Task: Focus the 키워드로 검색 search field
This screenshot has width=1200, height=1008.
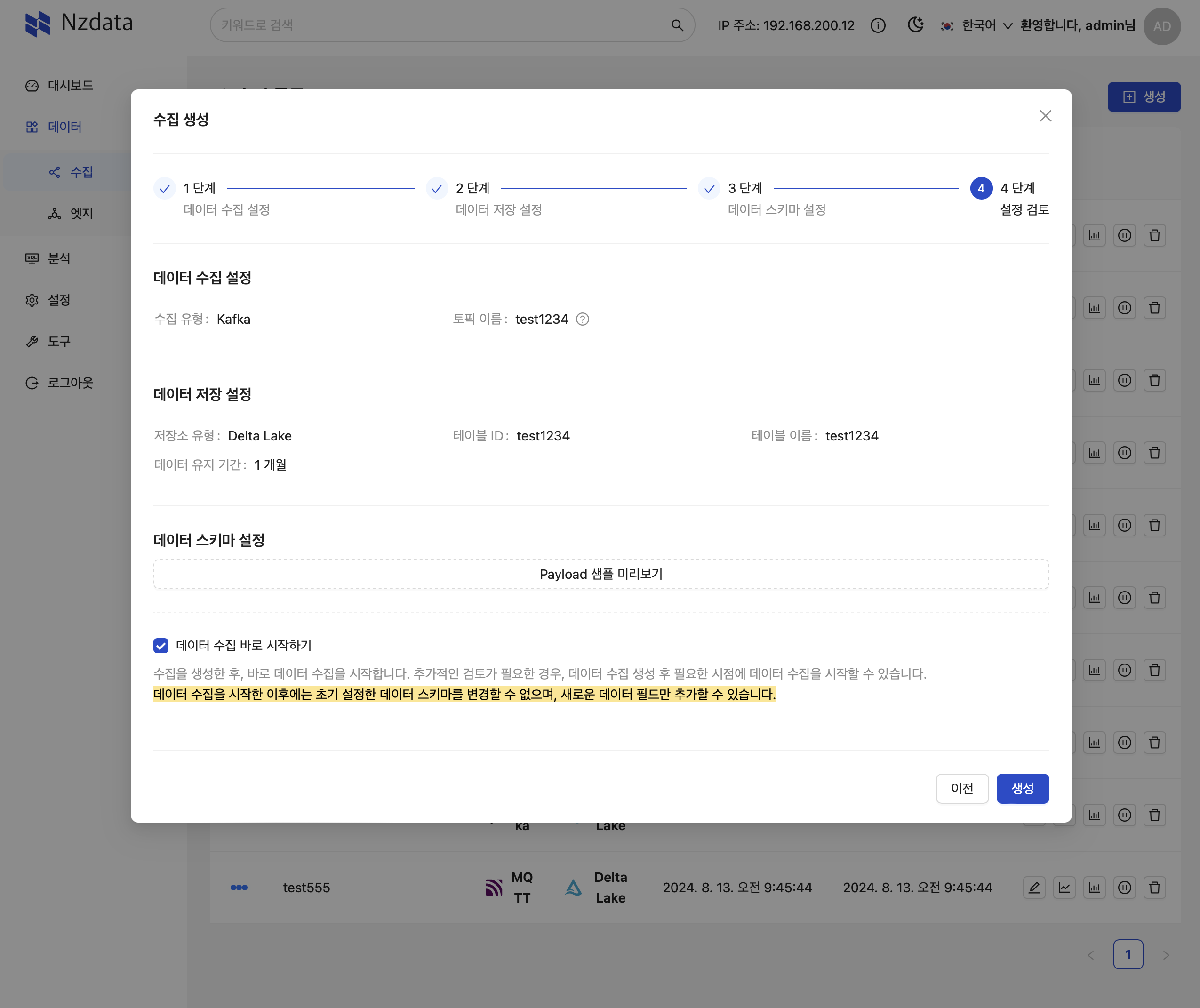Action: pos(440,25)
